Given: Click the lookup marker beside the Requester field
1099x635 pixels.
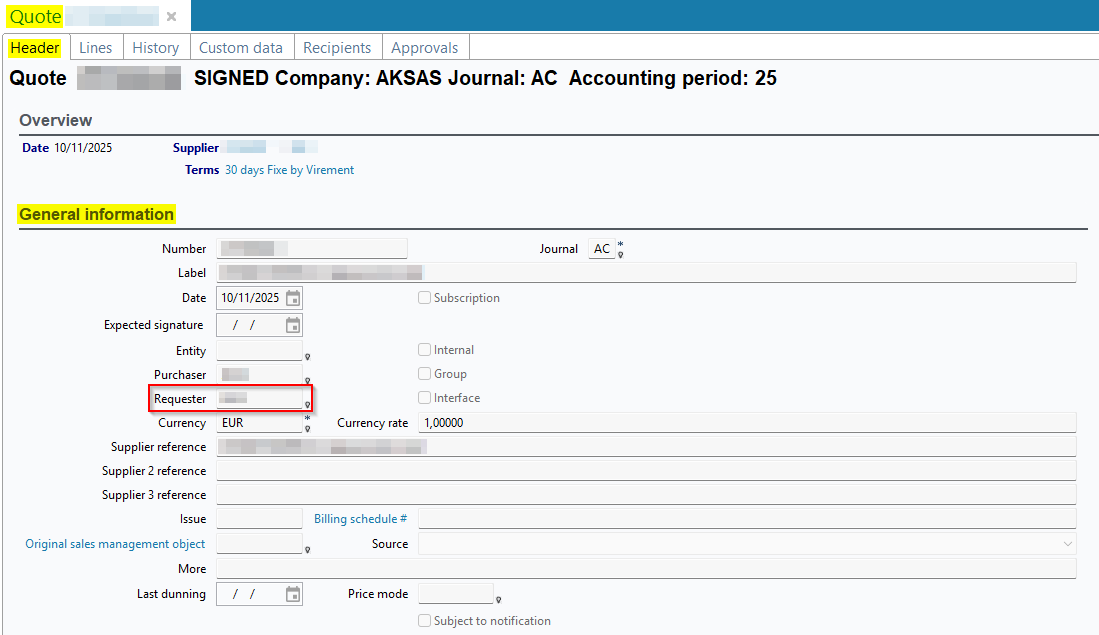Looking at the screenshot, I should [308, 405].
